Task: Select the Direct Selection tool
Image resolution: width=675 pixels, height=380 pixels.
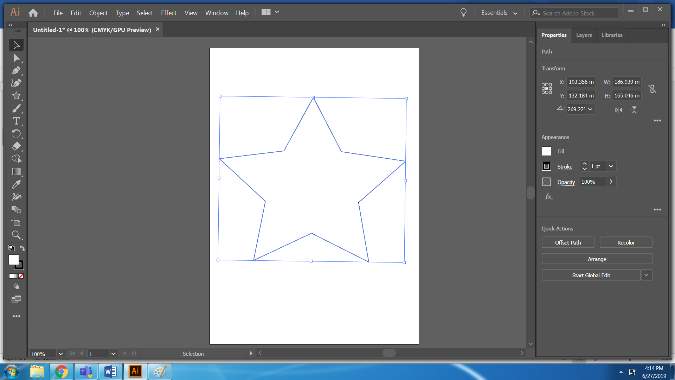Action: click(16, 58)
